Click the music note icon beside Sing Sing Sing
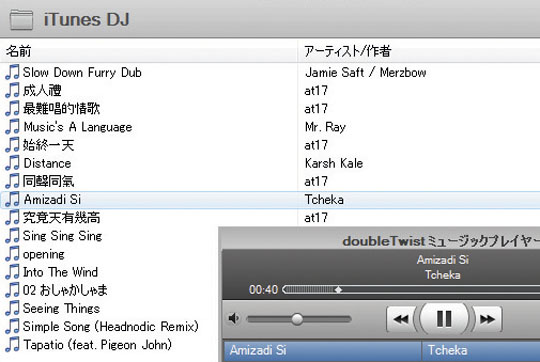 pos(12,236)
